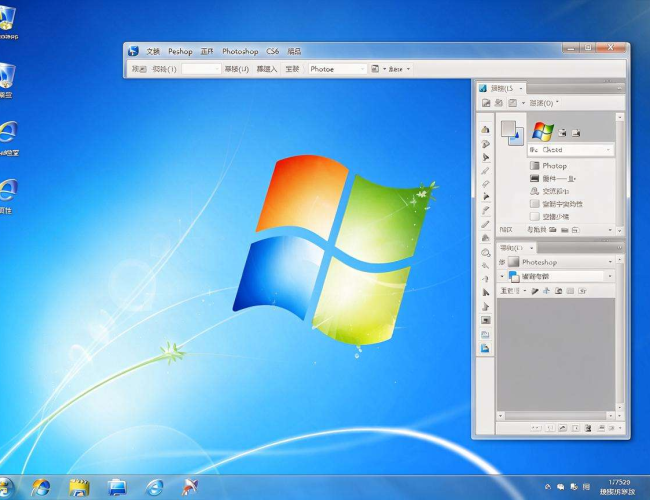Viewport: 650px width, 500px height.
Task: Click the blue cross icon in the lower panel toolbar
Action: coord(546,291)
